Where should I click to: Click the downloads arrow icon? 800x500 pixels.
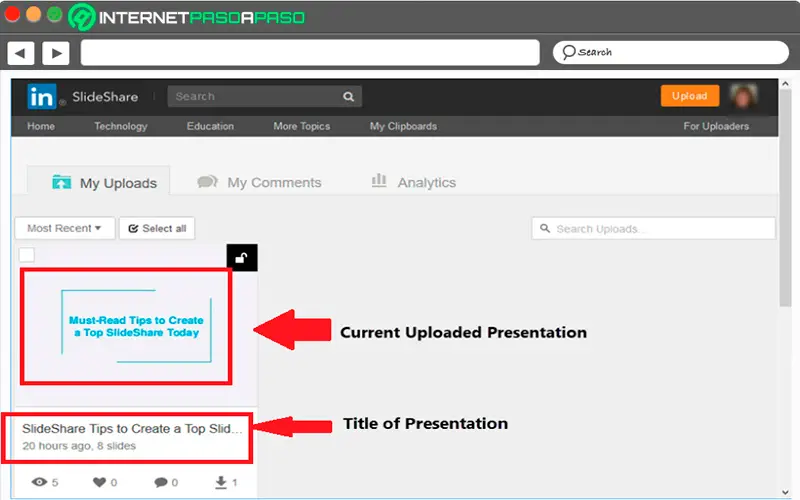pos(221,482)
